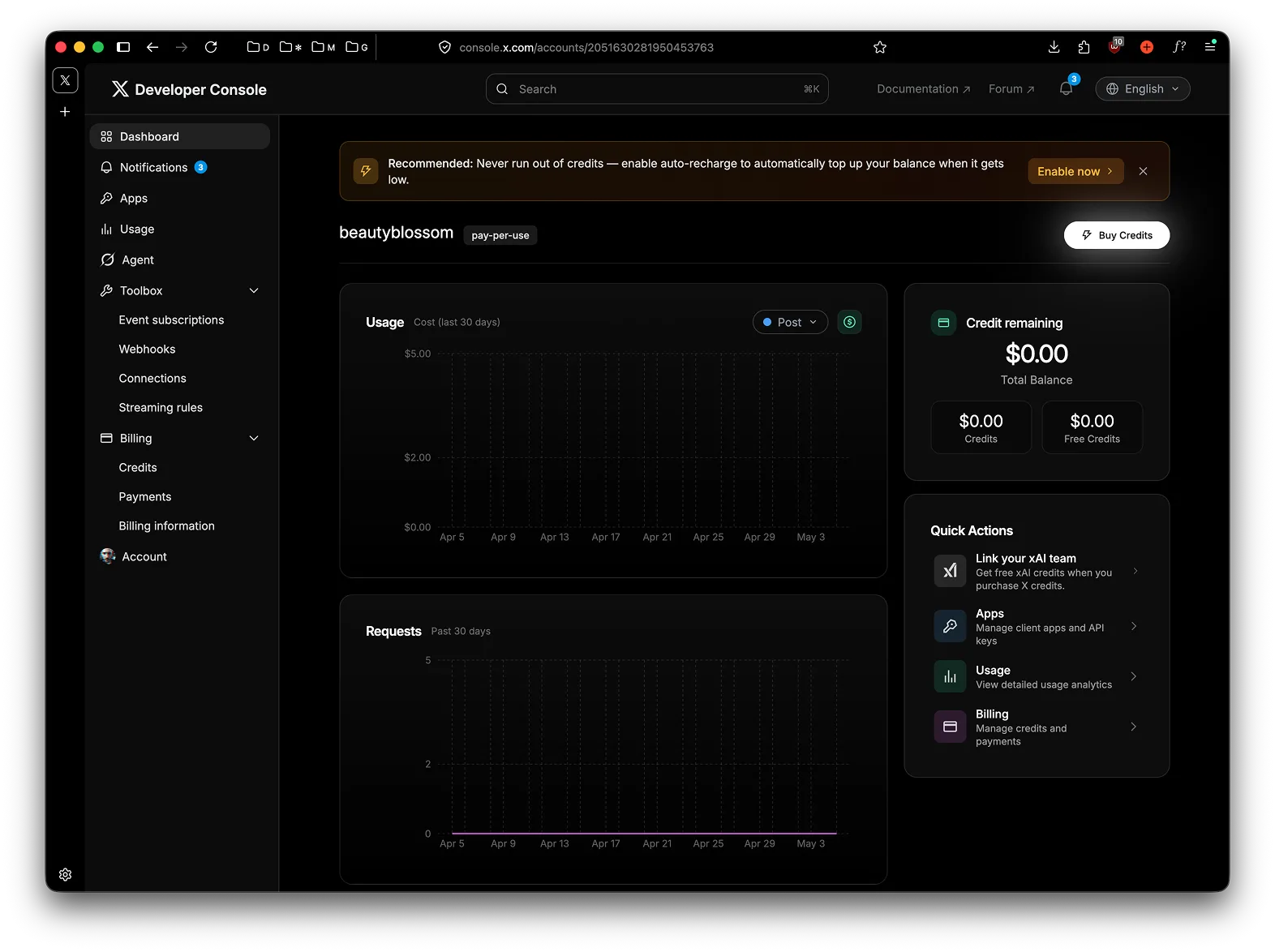This screenshot has height=952, width=1275.
Task: Click the Search field
Action: coord(657,89)
